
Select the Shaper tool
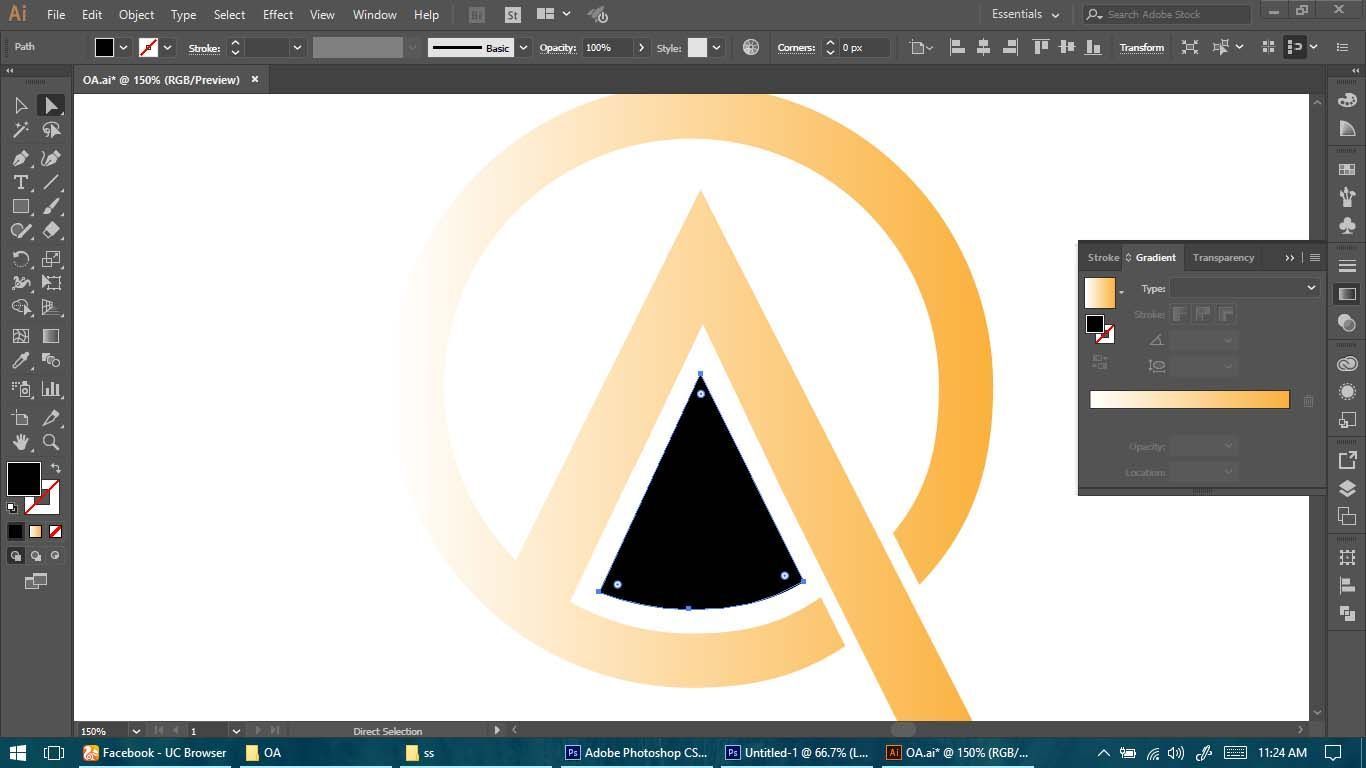click(x=20, y=230)
